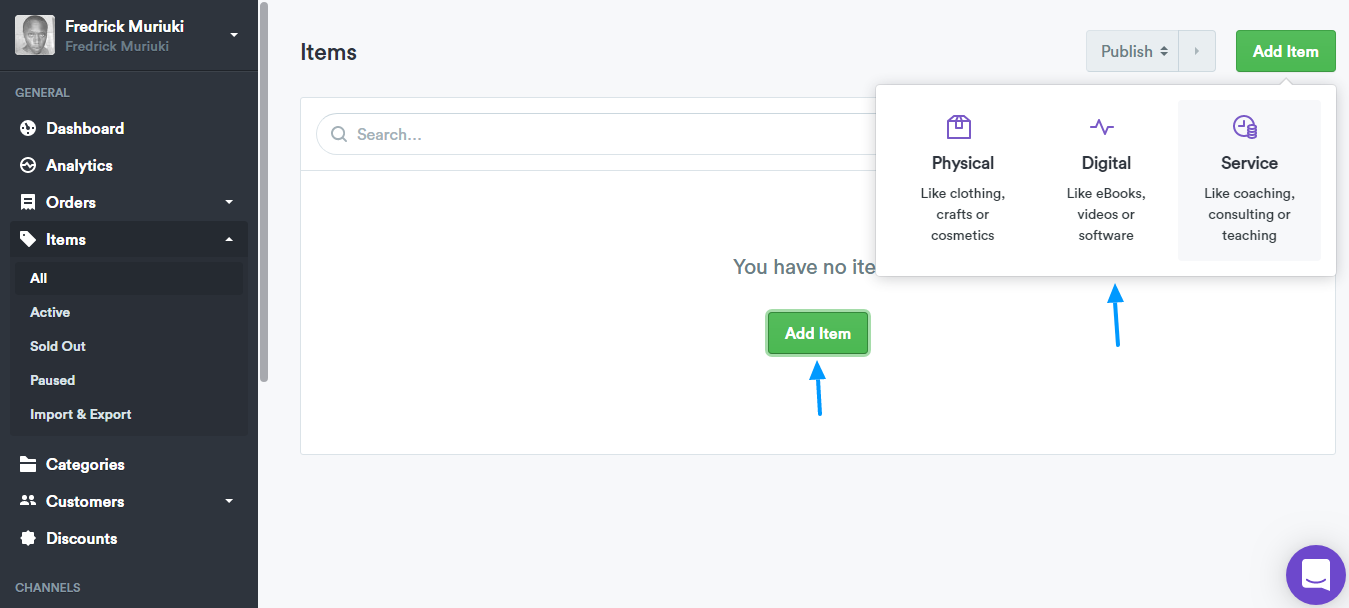Click the Orders receipt icon

[x=28, y=202]
